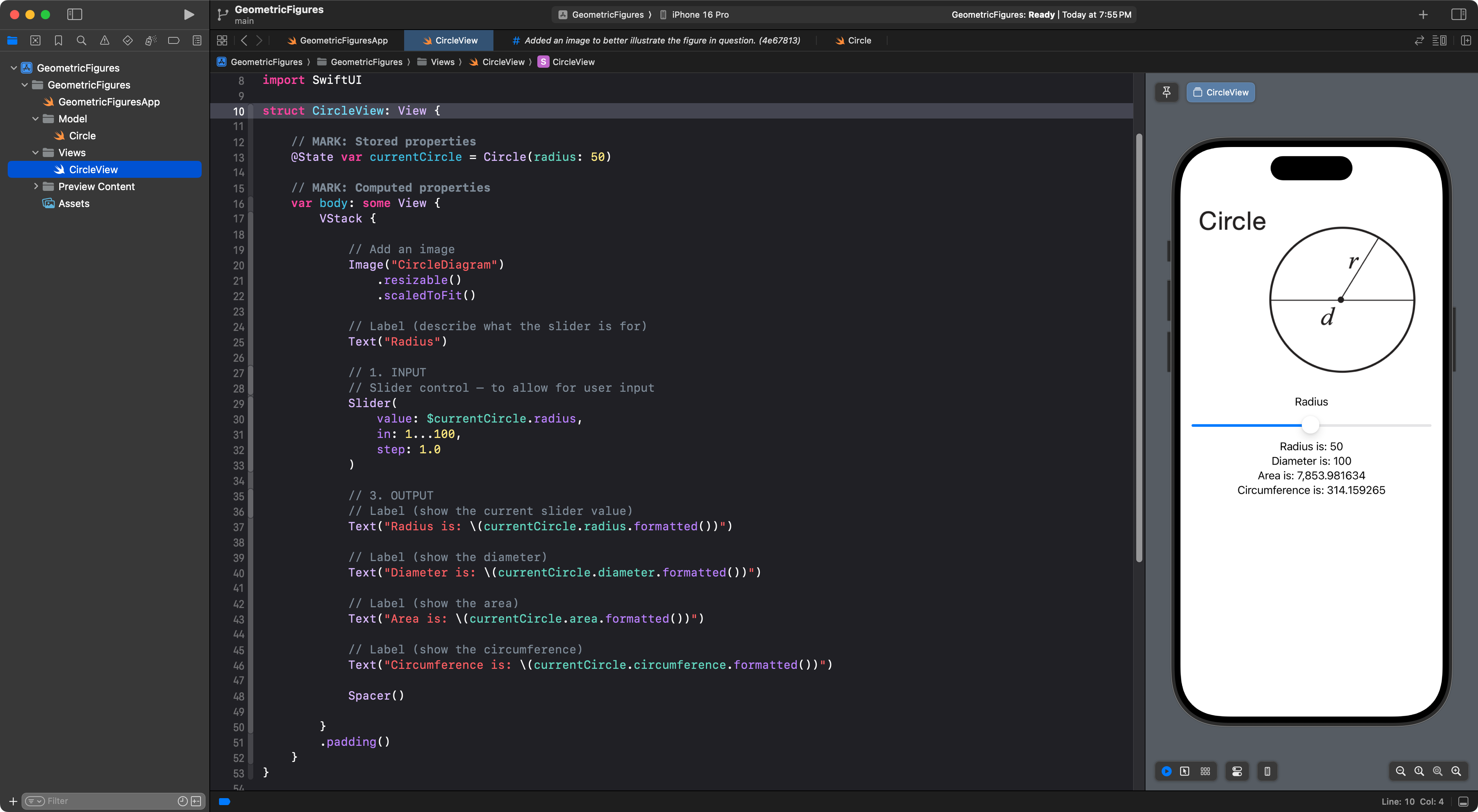This screenshot has width=1478, height=812.
Task: Pin the canvas preview
Action: tap(1167, 92)
